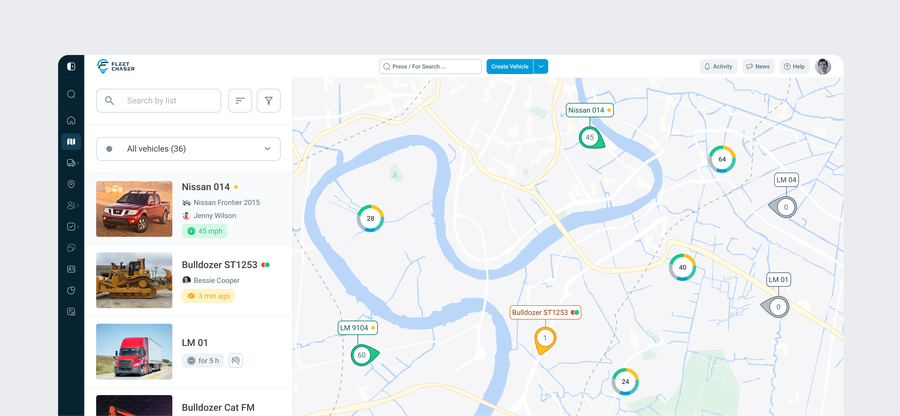Expand the Vehicles sidebar submenu chevron

click(x=78, y=163)
